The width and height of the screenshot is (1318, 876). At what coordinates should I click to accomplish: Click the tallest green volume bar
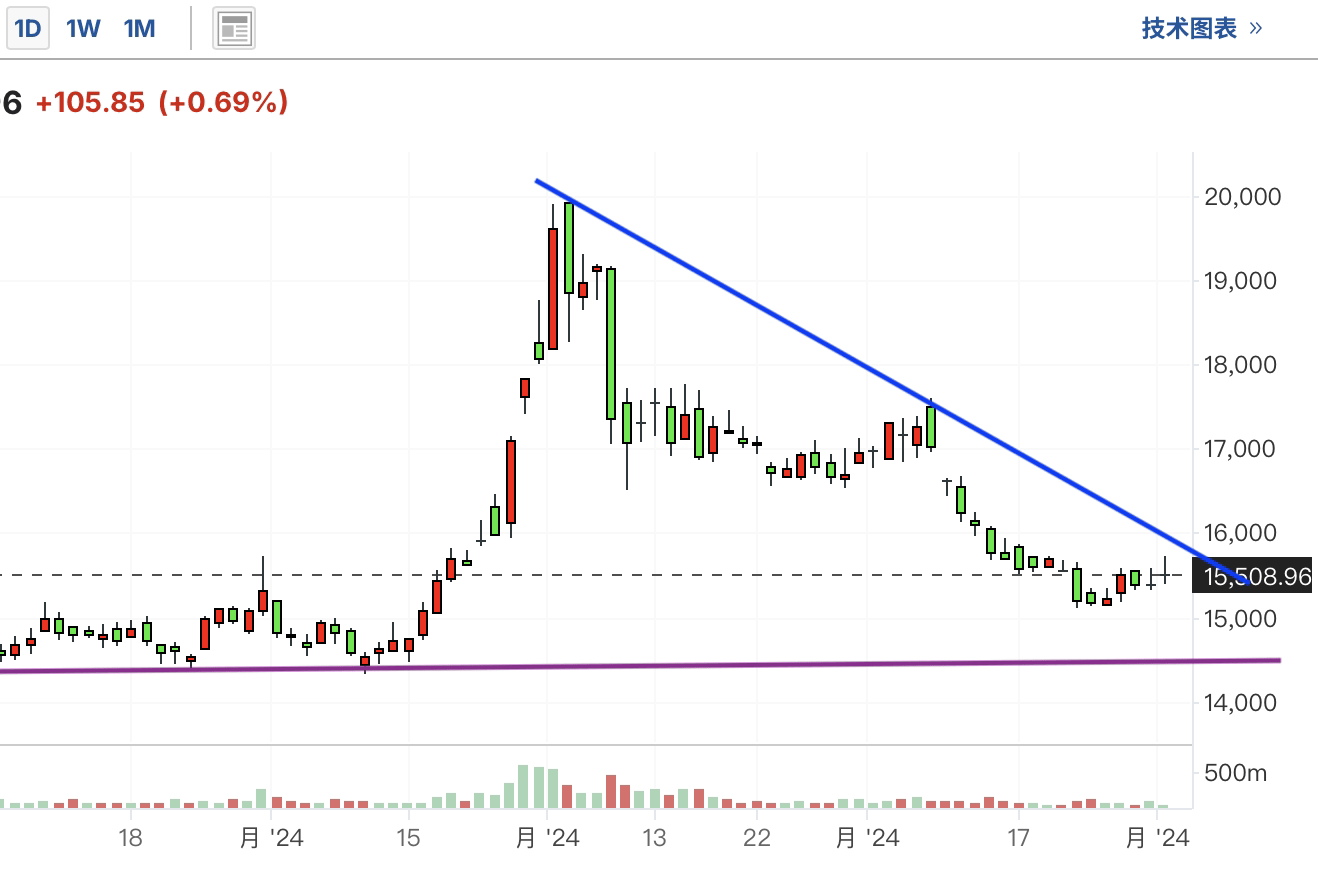tap(522, 787)
